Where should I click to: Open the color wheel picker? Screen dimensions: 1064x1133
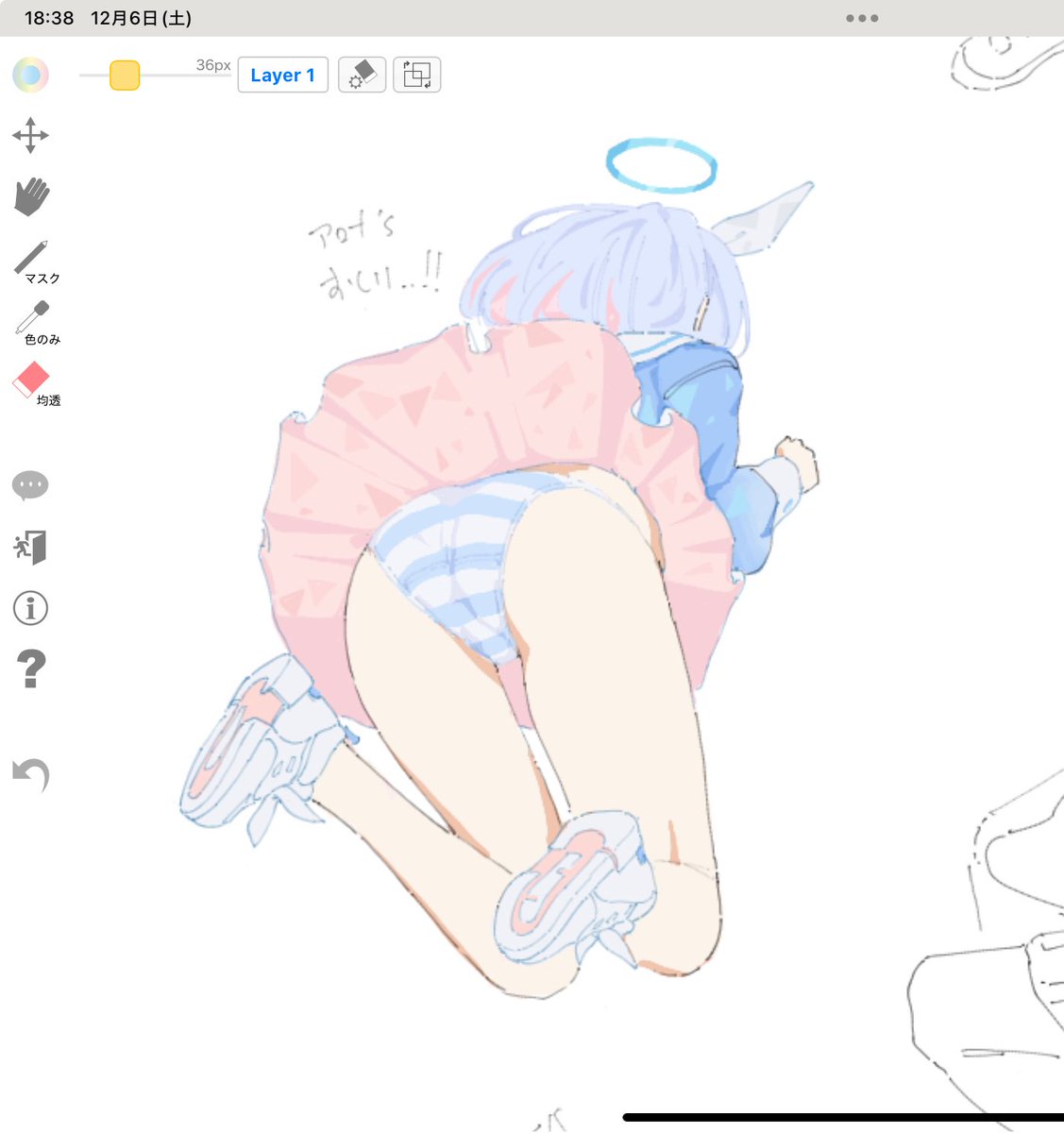point(30,75)
